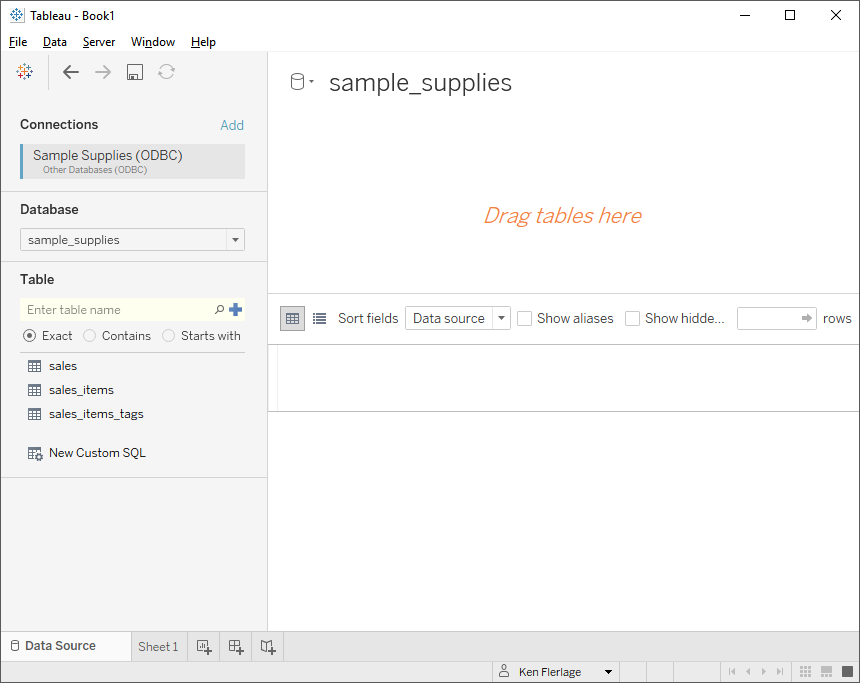The width and height of the screenshot is (860, 683).
Task: Open the Server menu
Action: tap(99, 42)
